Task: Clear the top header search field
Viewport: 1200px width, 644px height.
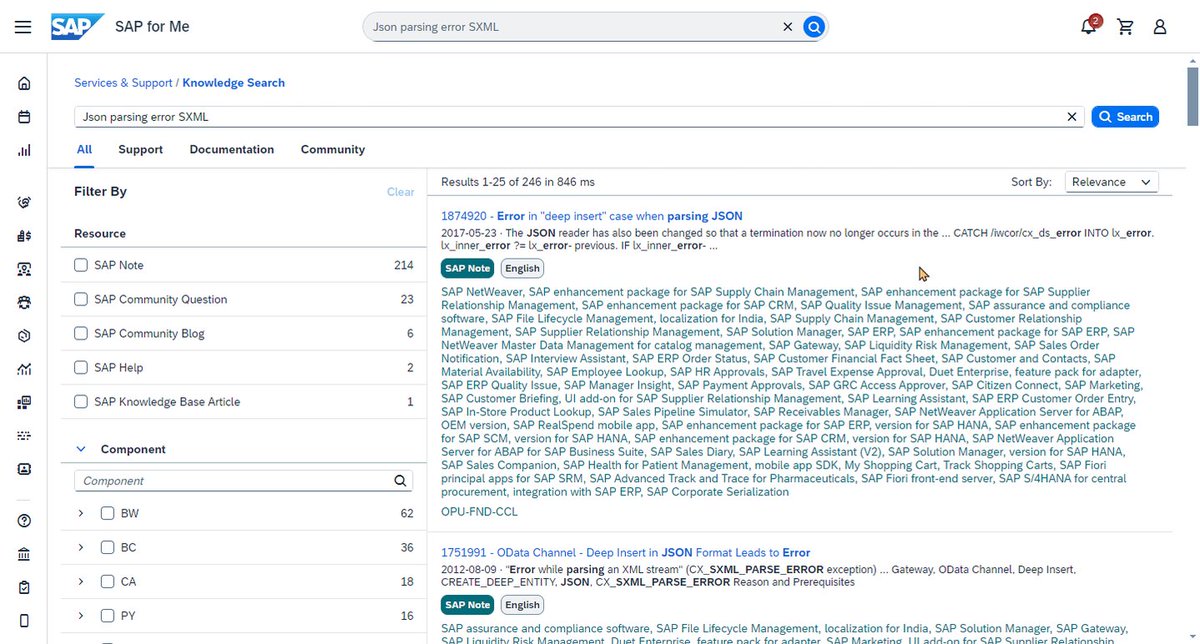Action: point(787,27)
